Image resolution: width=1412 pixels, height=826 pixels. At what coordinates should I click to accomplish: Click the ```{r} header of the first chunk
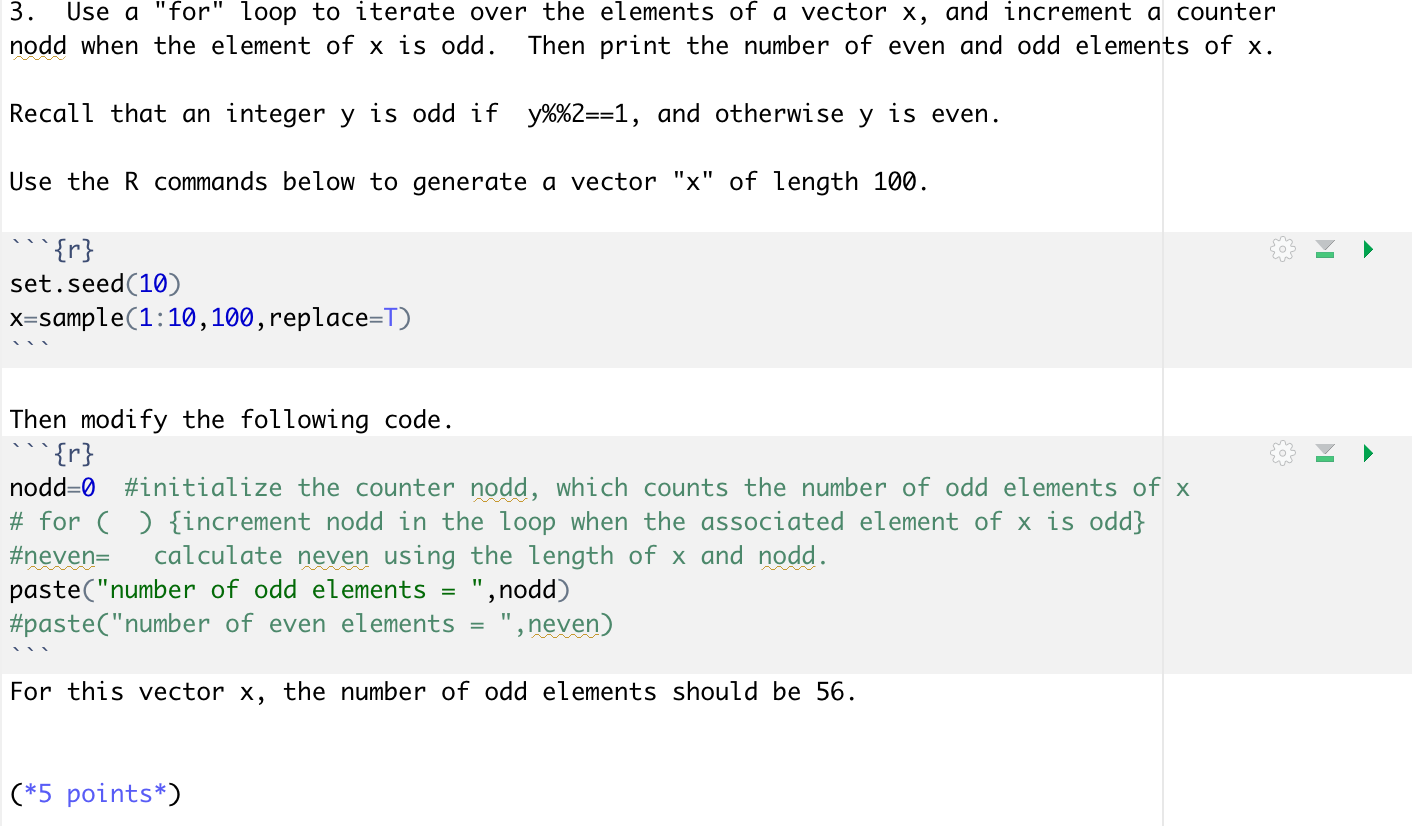click(x=50, y=249)
